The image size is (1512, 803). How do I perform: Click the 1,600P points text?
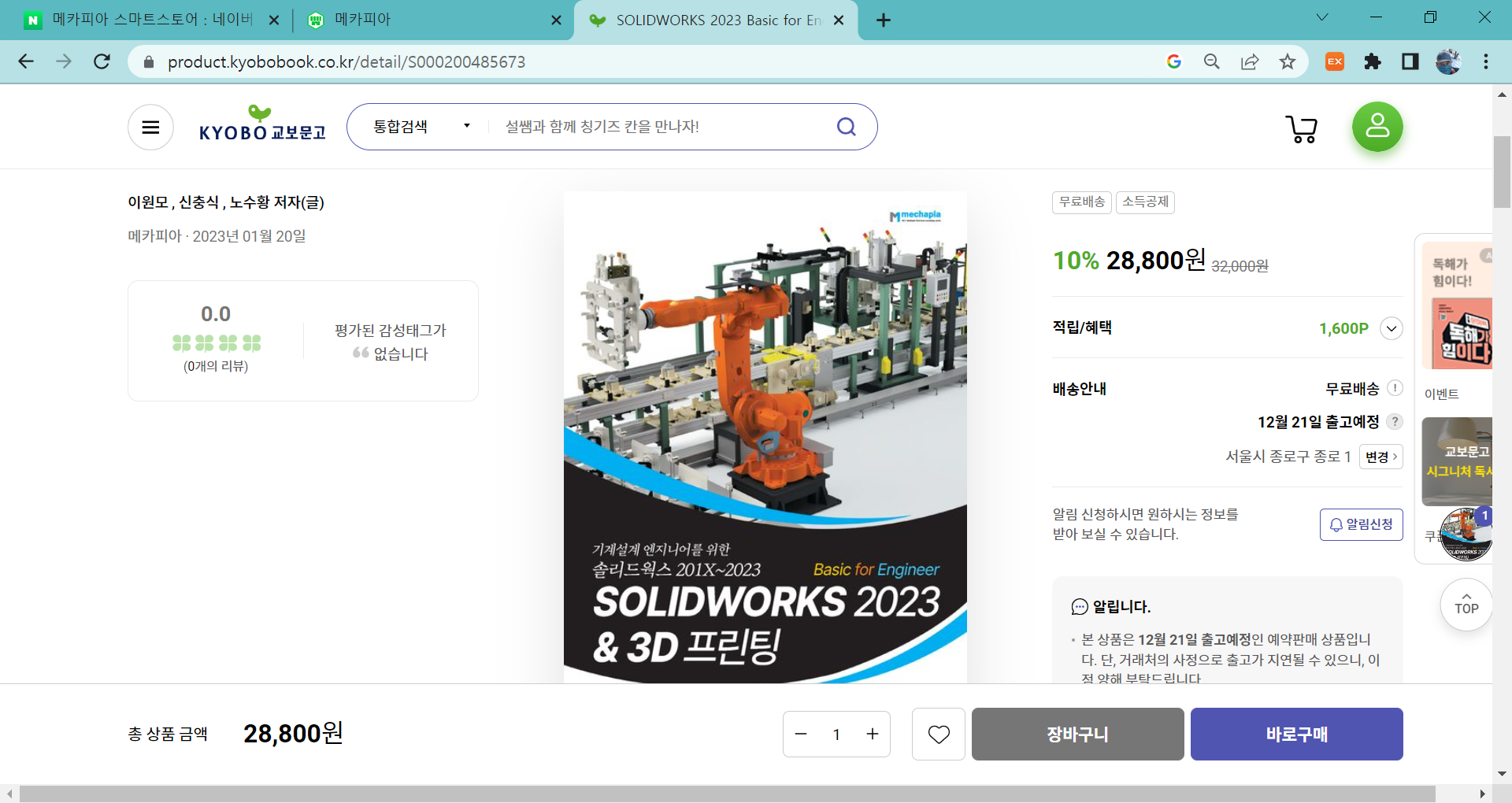1343,328
